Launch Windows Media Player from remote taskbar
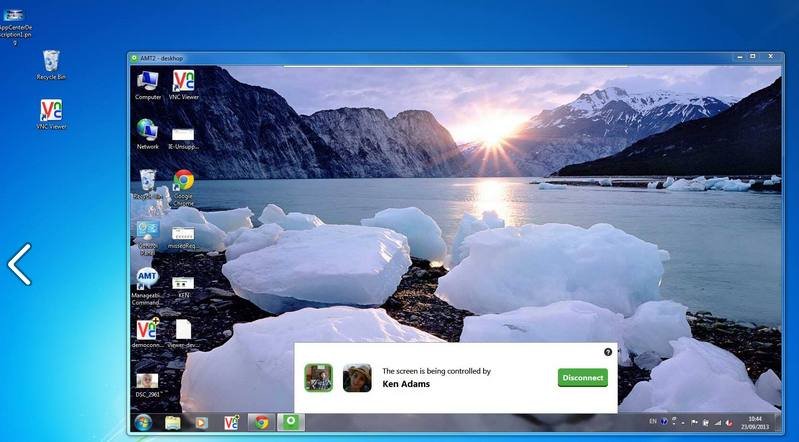 [202, 423]
